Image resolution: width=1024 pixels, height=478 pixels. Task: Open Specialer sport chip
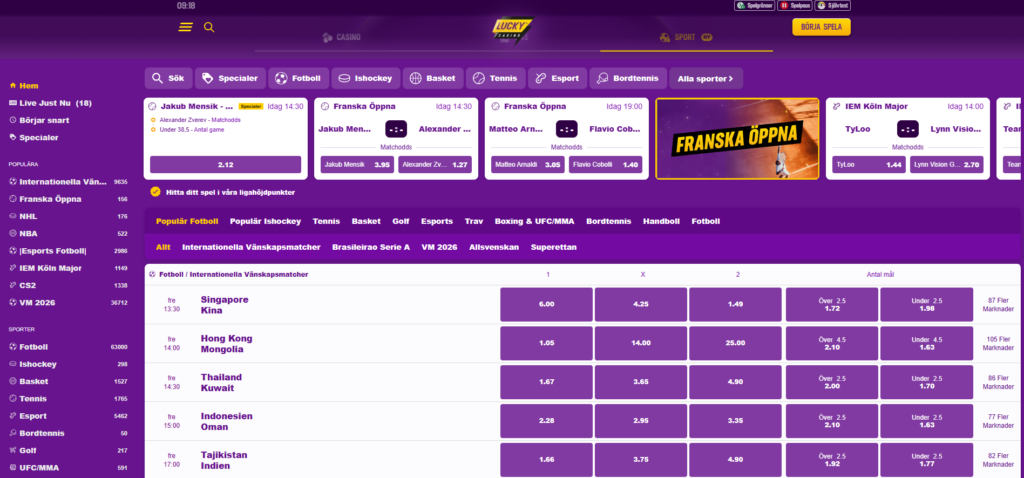231,78
